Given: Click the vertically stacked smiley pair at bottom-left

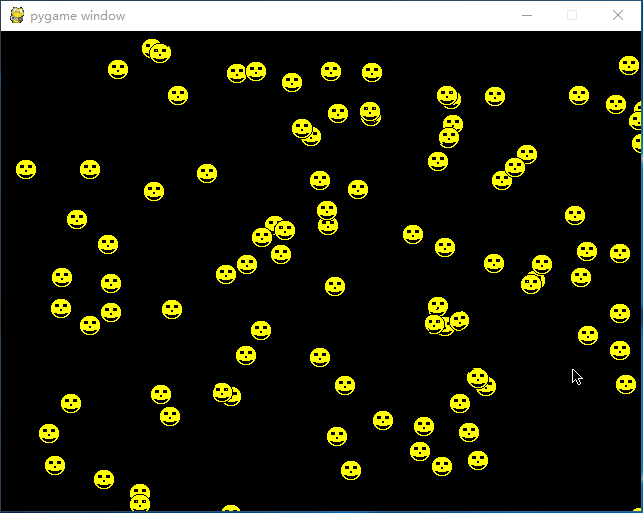Looking at the screenshot, I should click(x=140, y=498).
